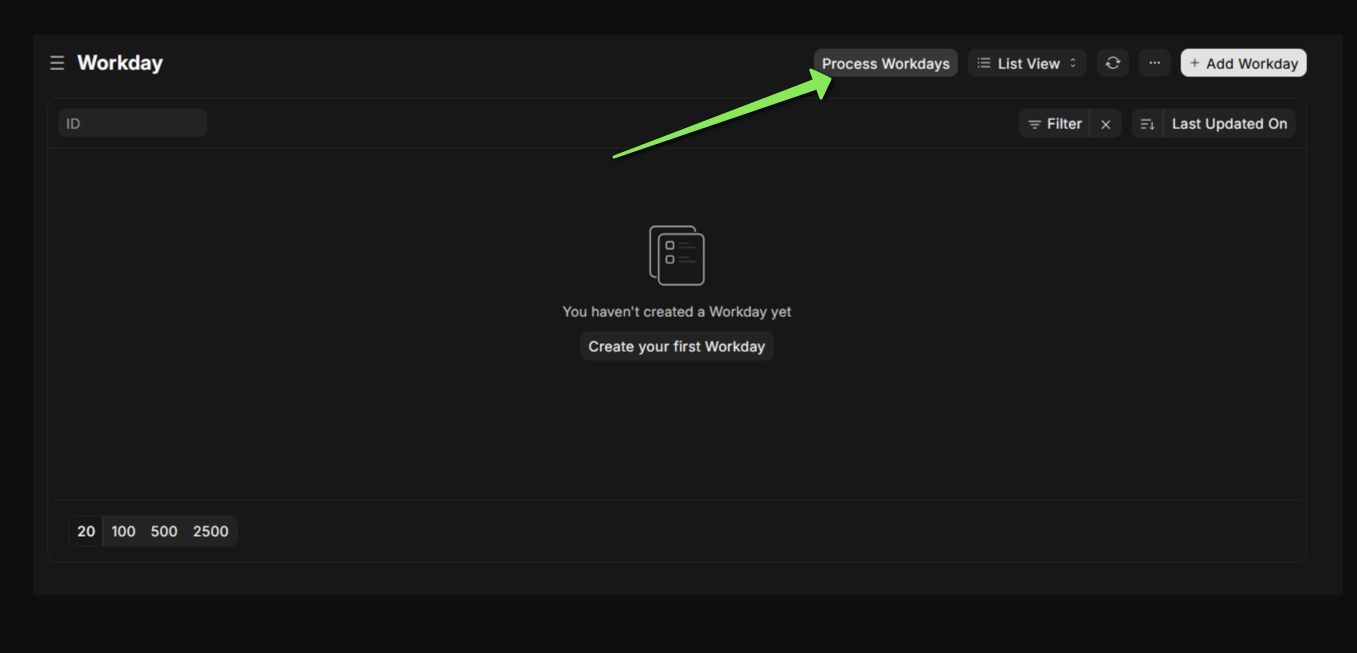Click Create your first Workday
Image resolution: width=1357 pixels, height=653 pixels.
pyautogui.click(x=677, y=346)
